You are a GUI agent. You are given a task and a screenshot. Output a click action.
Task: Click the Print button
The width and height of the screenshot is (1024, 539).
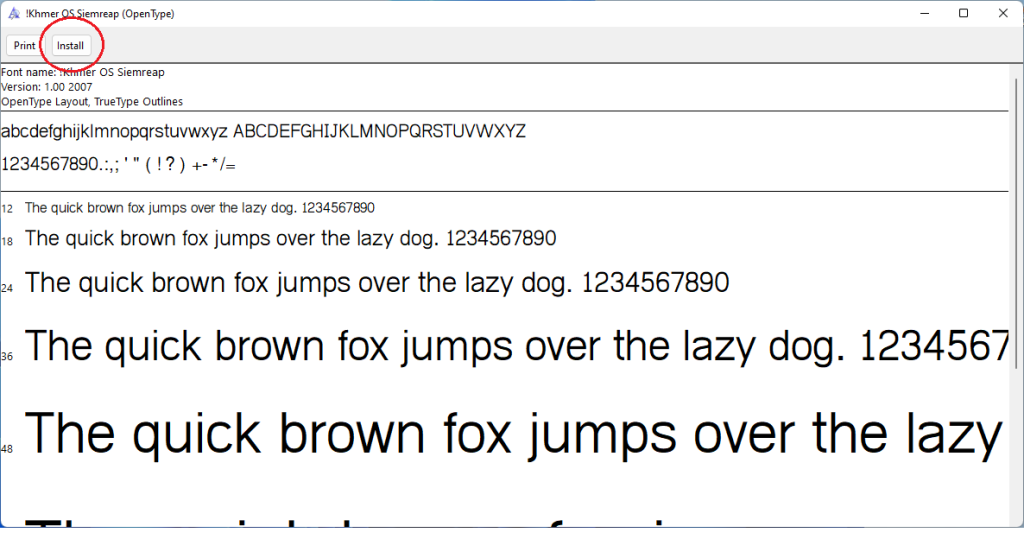tap(24, 46)
